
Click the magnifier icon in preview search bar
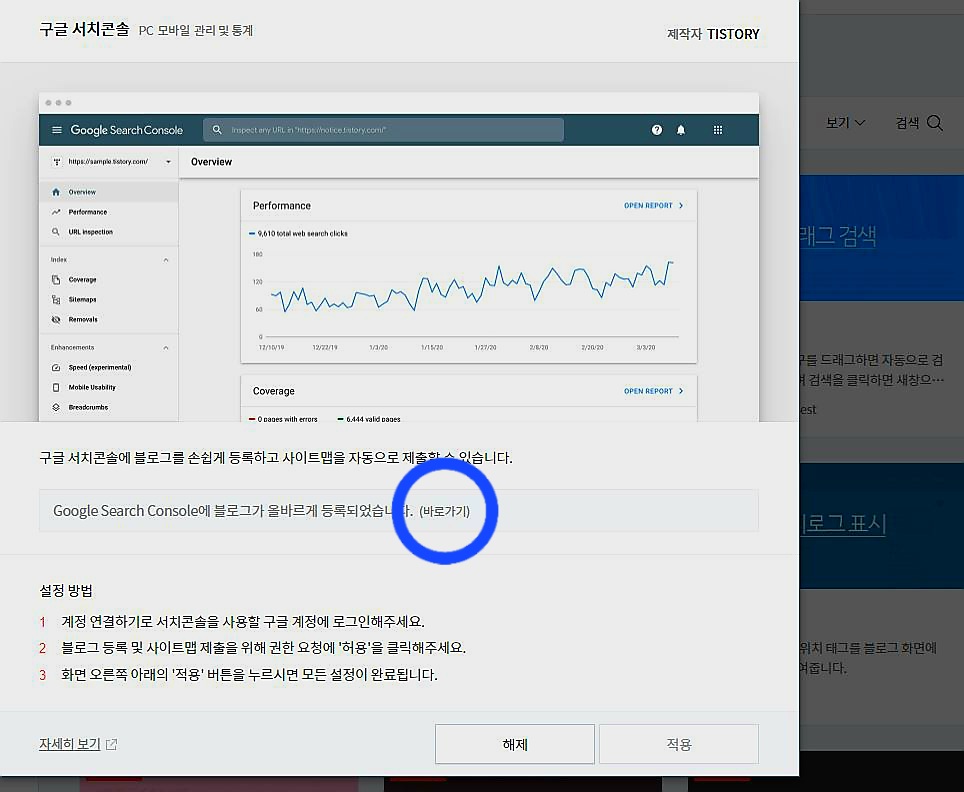pos(217,130)
